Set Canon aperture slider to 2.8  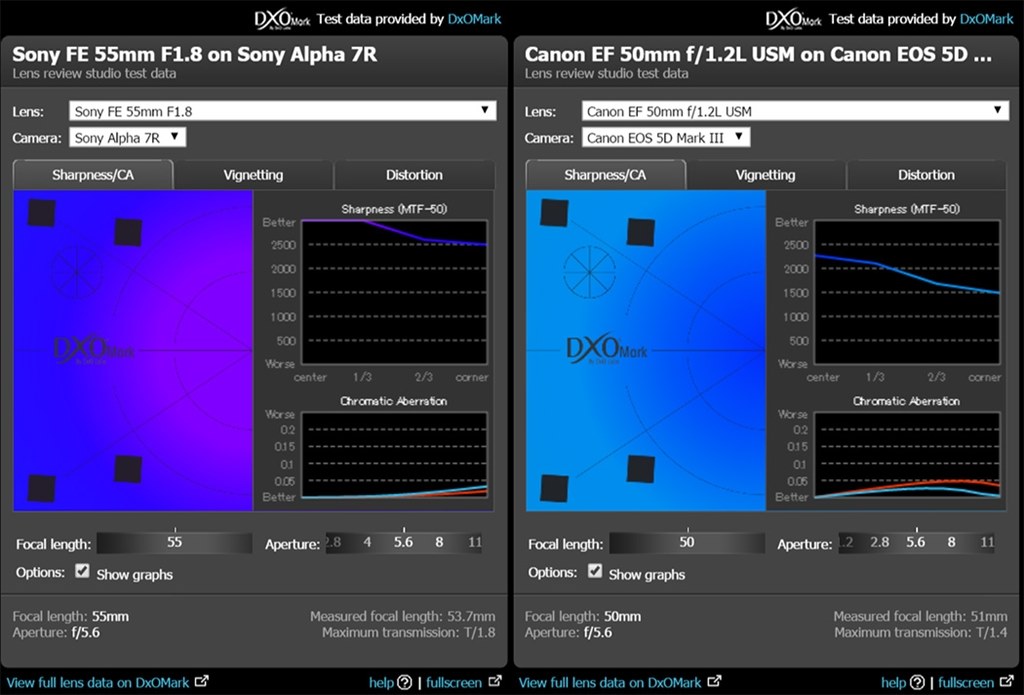[x=880, y=542]
